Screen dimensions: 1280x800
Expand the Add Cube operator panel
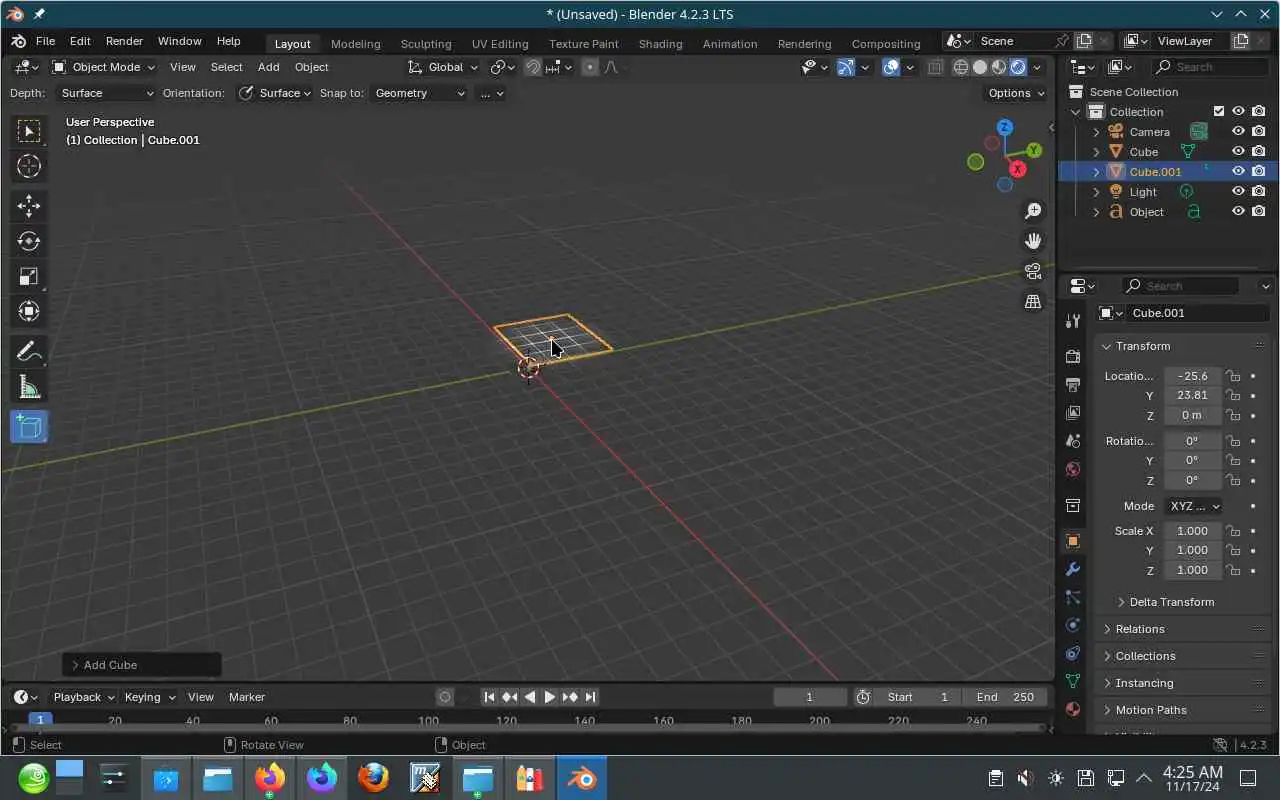coord(141,665)
